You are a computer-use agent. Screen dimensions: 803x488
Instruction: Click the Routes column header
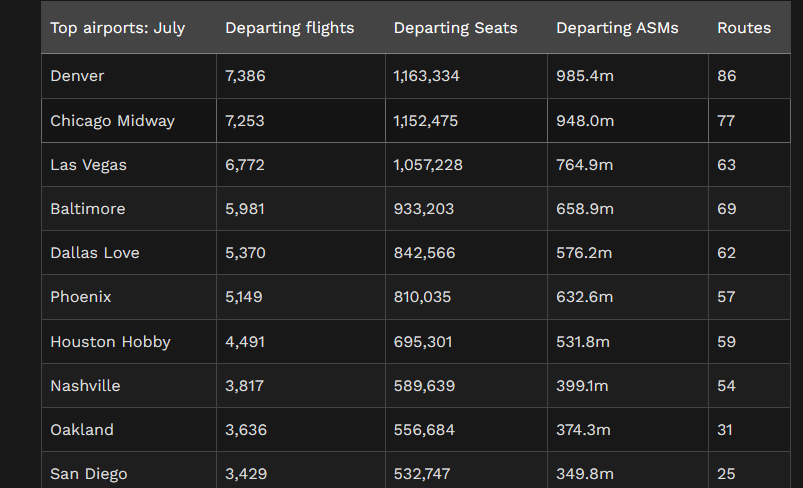tap(744, 28)
